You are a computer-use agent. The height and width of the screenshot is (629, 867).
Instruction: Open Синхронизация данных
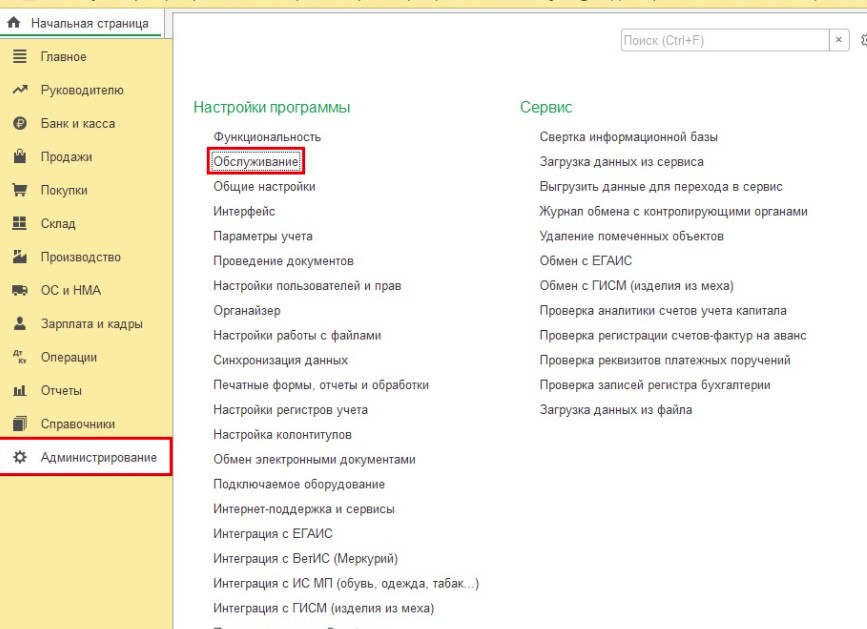280,360
